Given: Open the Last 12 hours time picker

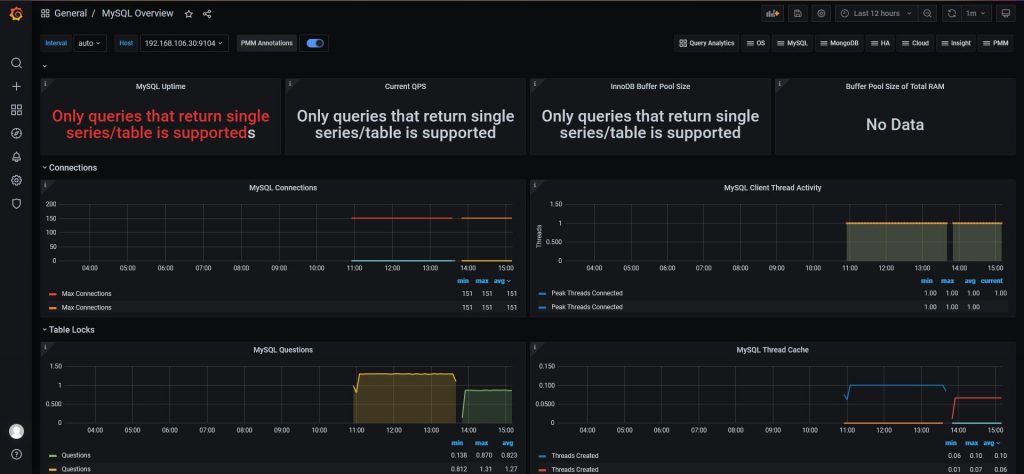Looking at the screenshot, I should coord(876,13).
